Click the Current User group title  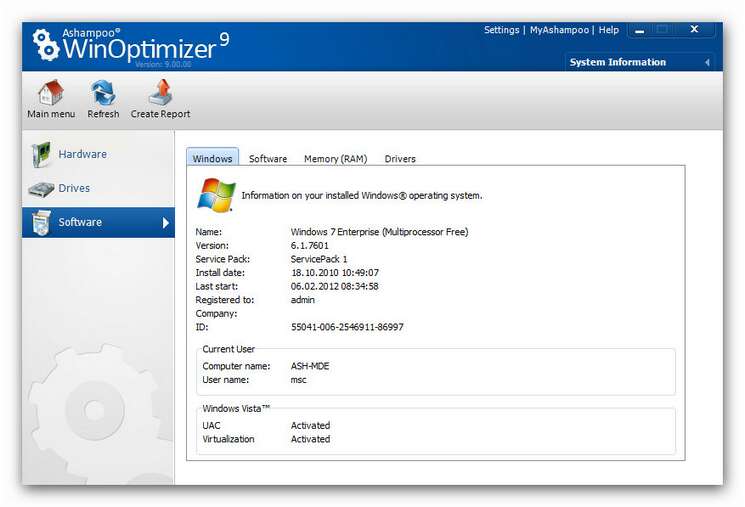tap(229, 349)
